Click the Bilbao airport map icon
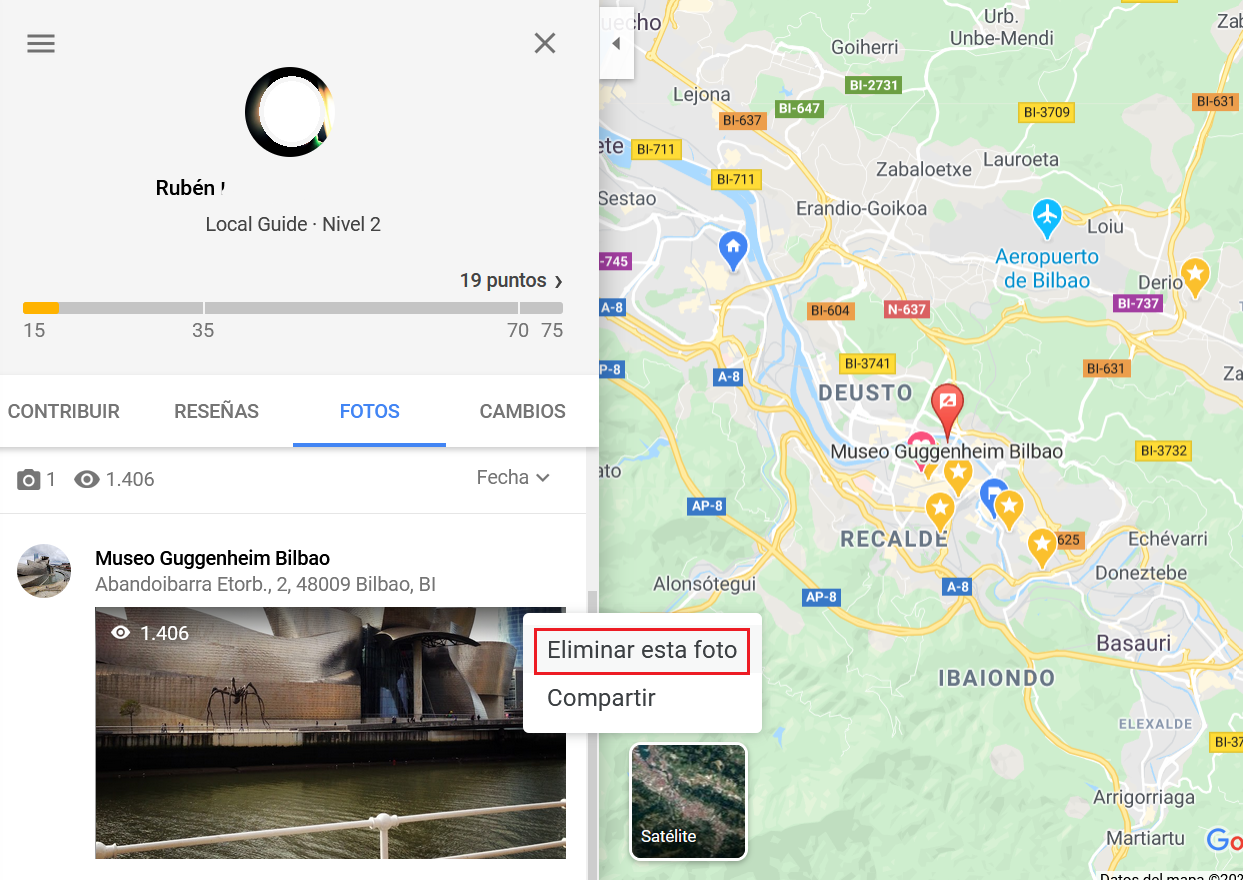This screenshot has height=880, width=1243. pyautogui.click(x=1047, y=219)
